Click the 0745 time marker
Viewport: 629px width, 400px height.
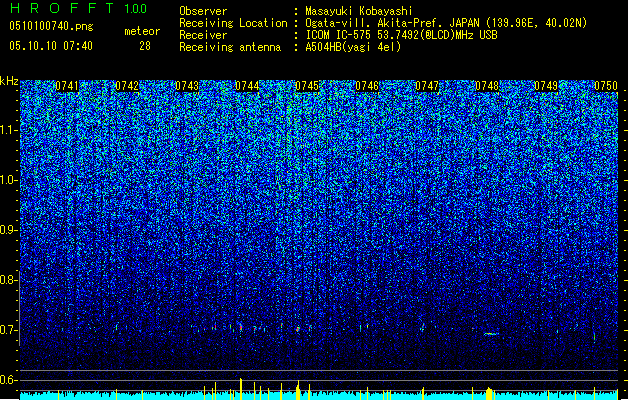307,86
